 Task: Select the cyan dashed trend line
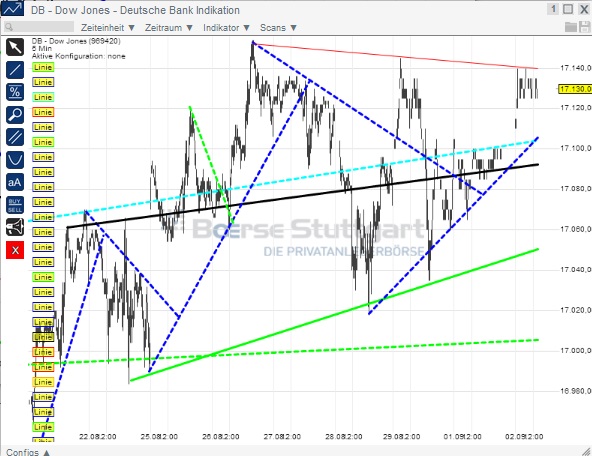[x=283, y=180]
